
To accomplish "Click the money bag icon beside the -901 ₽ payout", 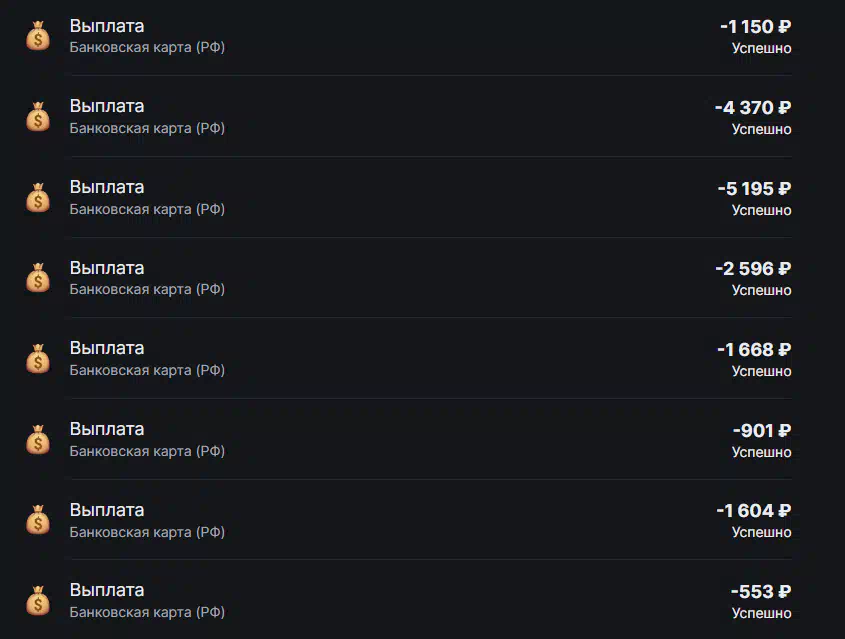I will 38,440.
